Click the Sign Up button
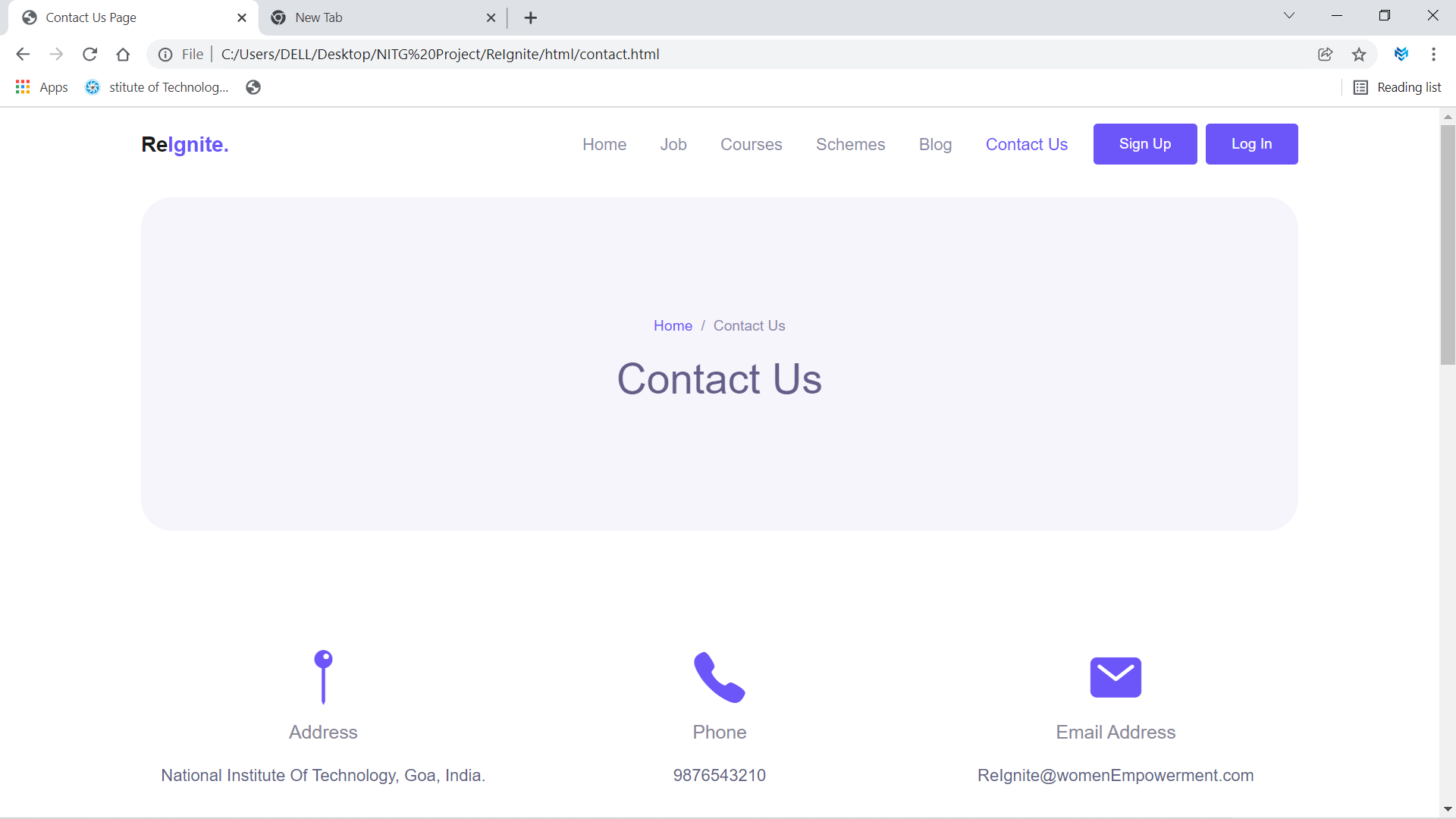The width and height of the screenshot is (1456, 819). (x=1145, y=144)
